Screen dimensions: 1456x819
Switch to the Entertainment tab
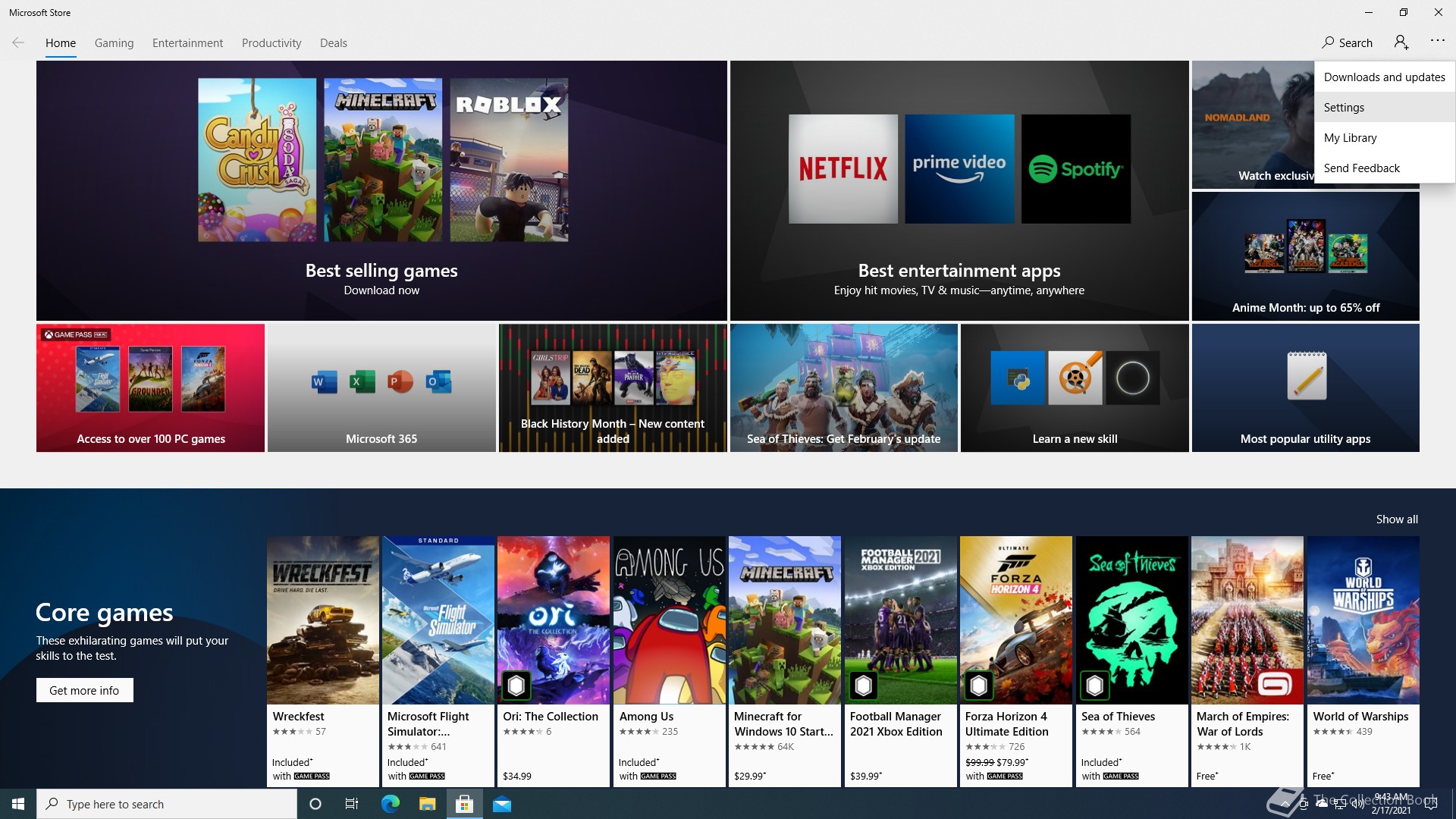pyautogui.click(x=187, y=43)
